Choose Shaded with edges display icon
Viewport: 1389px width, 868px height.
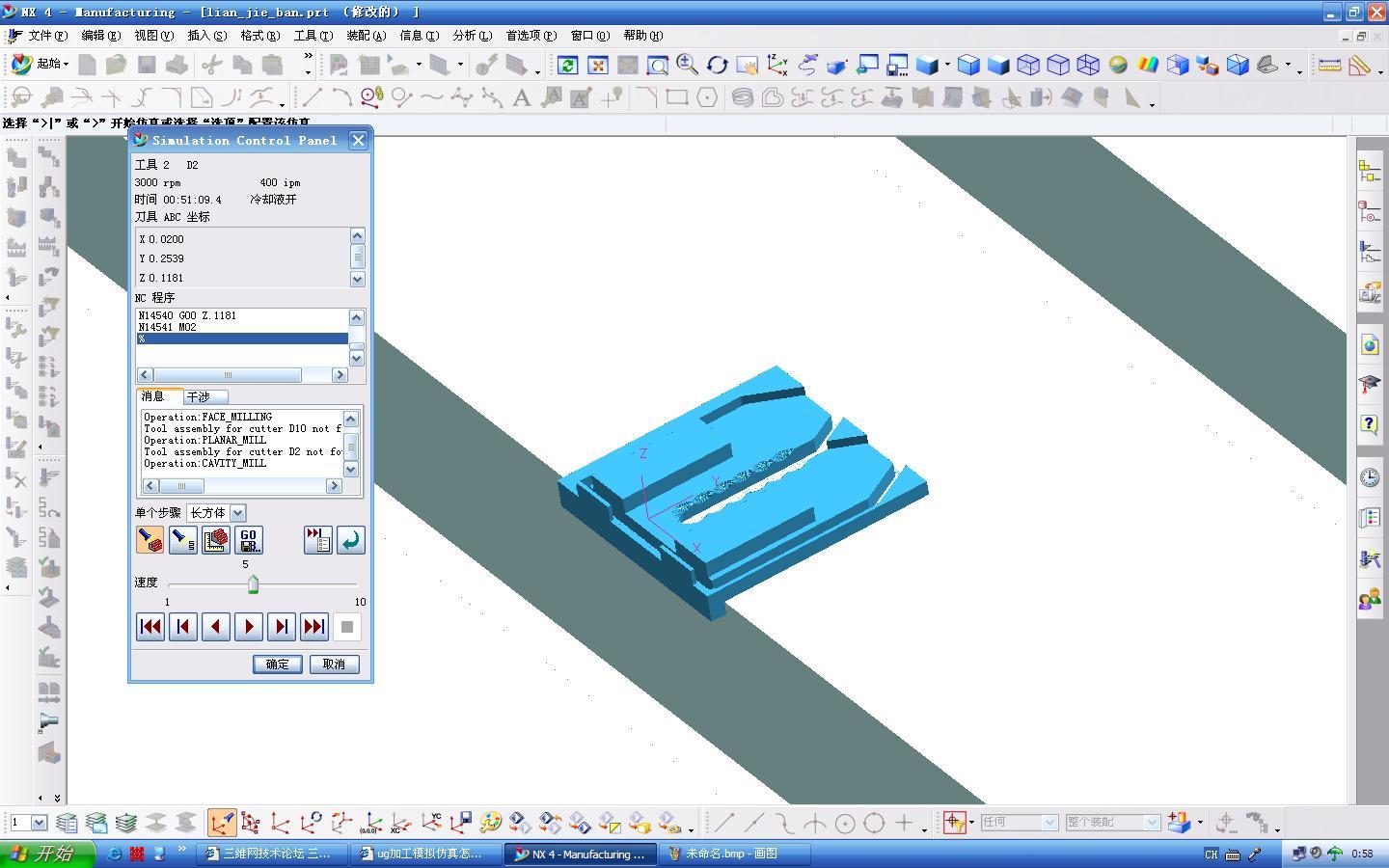(968, 65)
